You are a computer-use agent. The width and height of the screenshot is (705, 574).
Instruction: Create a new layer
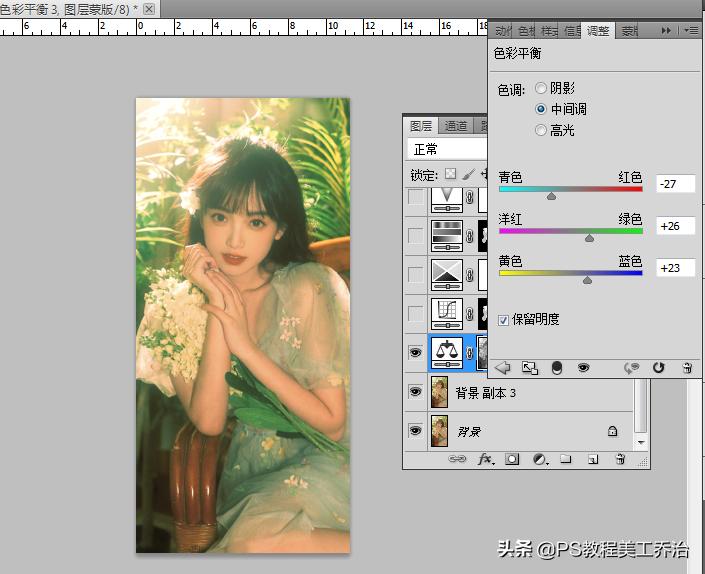(593, 459)
